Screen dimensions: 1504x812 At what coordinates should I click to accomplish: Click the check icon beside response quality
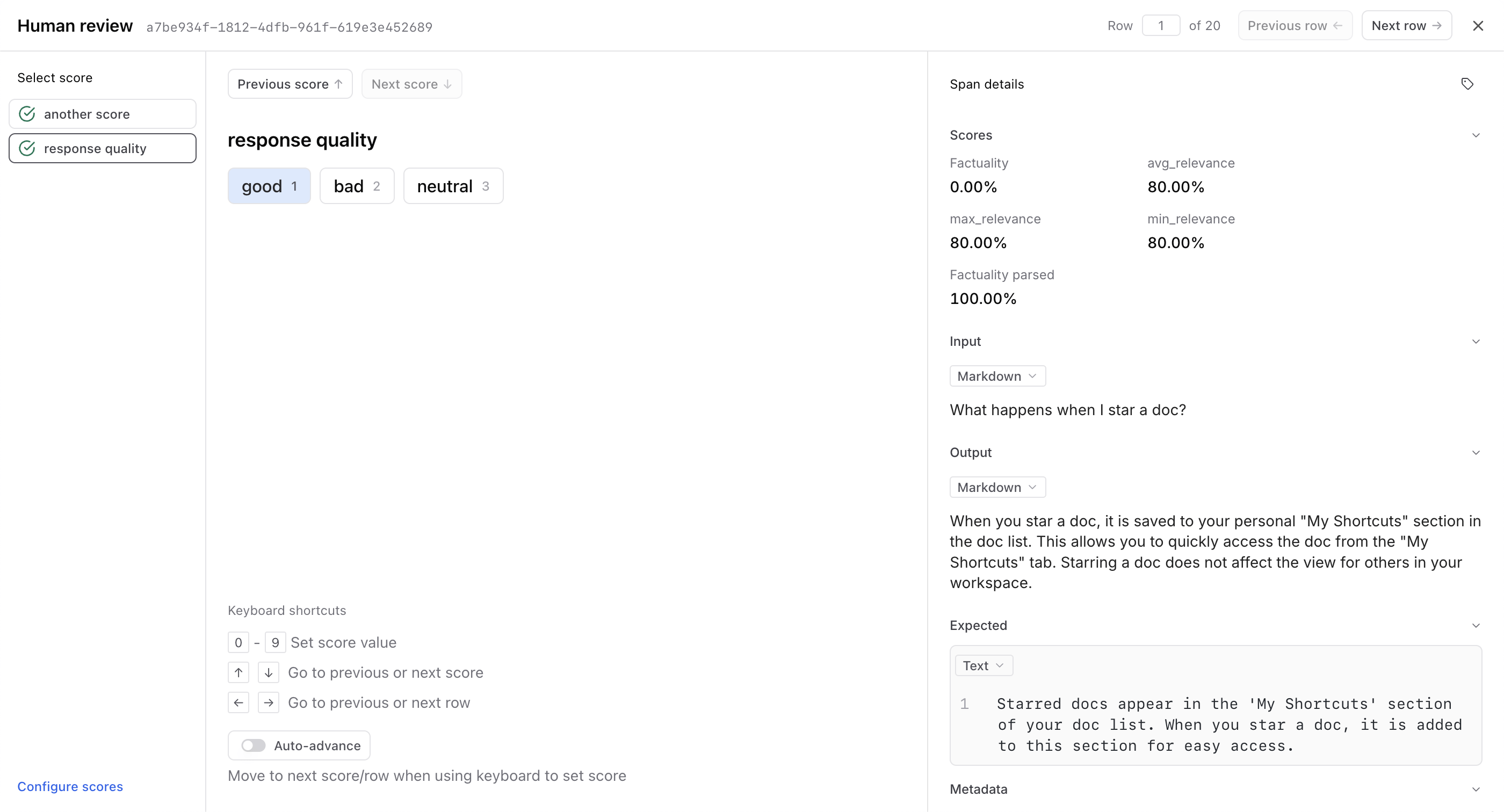[27, 148]
